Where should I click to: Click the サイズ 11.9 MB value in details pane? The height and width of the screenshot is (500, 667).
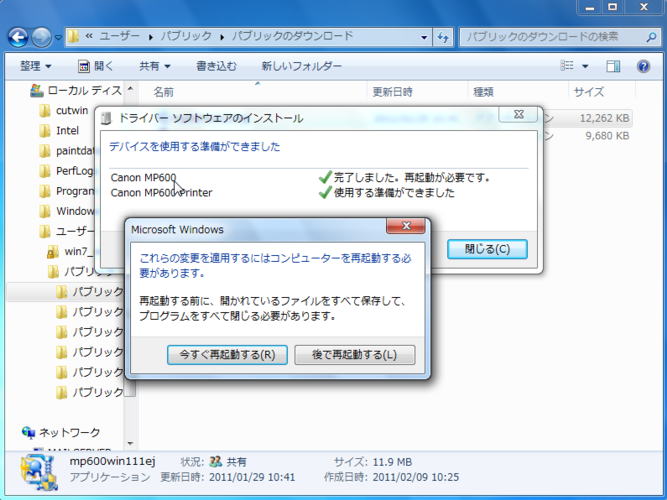tap(392, 462)
